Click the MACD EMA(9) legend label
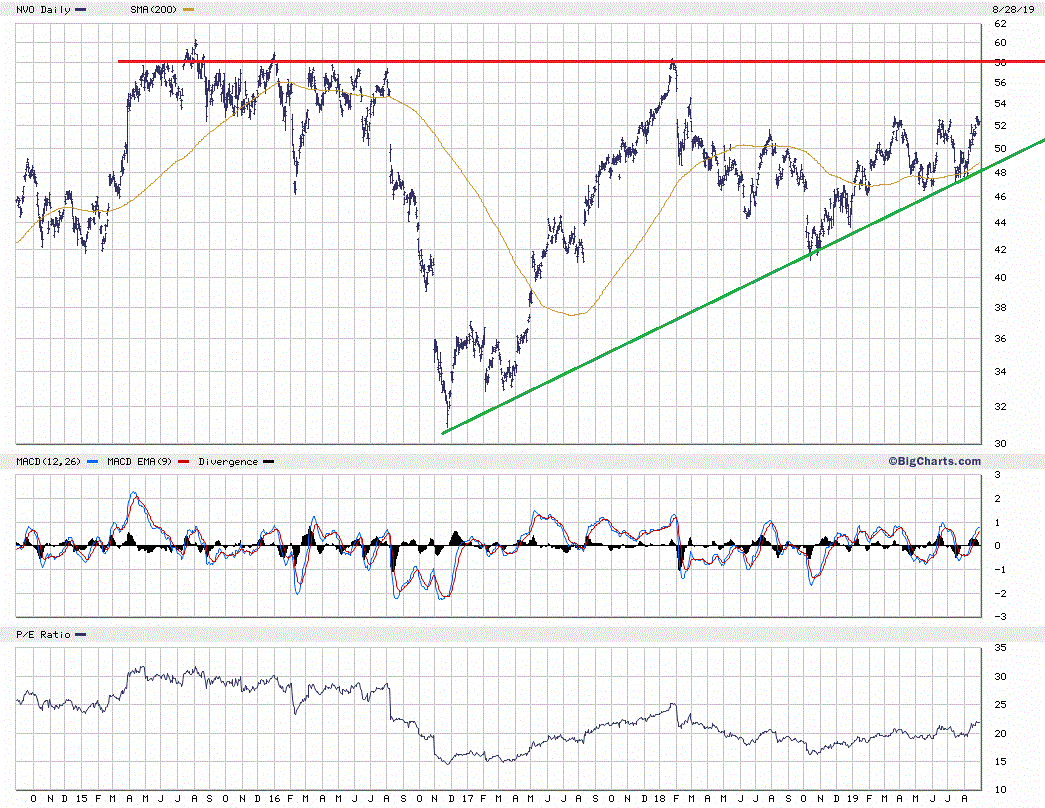 tap(139, 461)
